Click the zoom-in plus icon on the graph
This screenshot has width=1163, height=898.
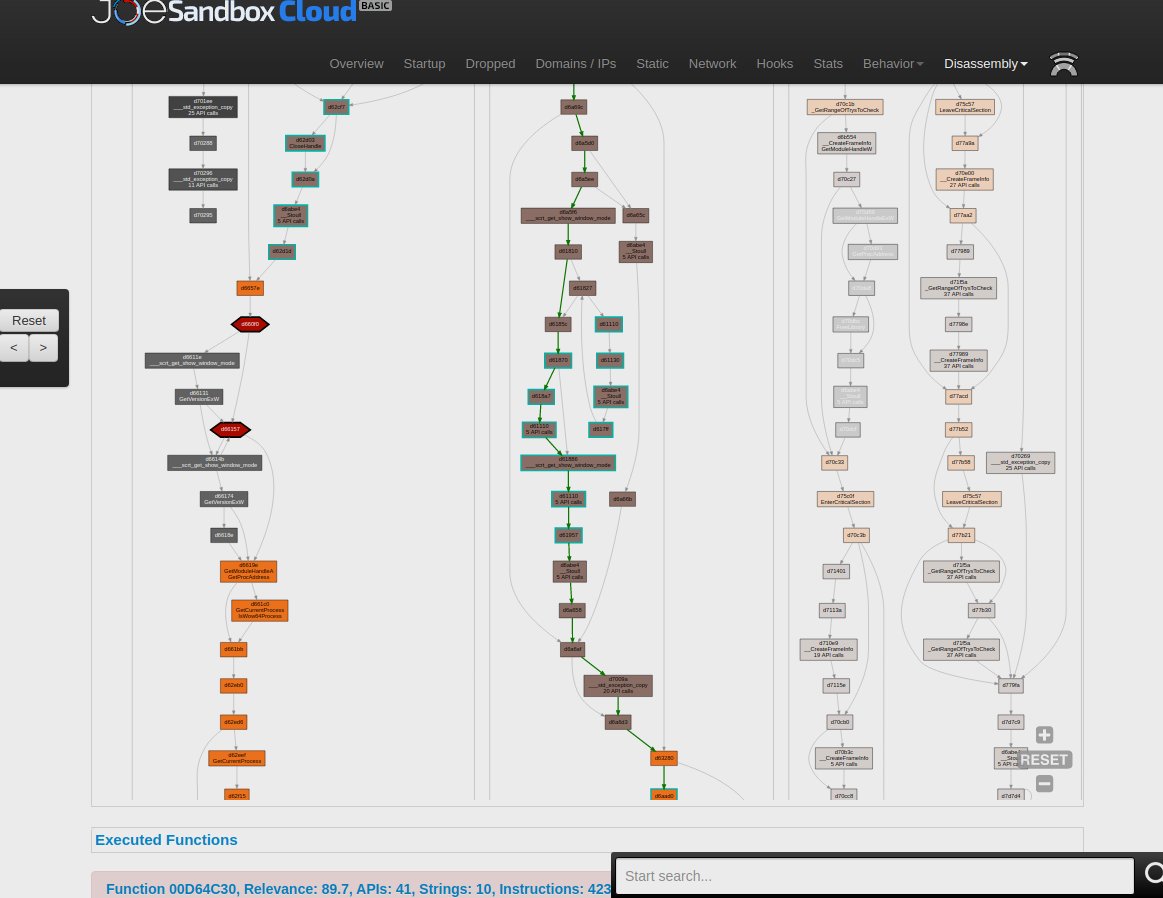coord(1044,735)
